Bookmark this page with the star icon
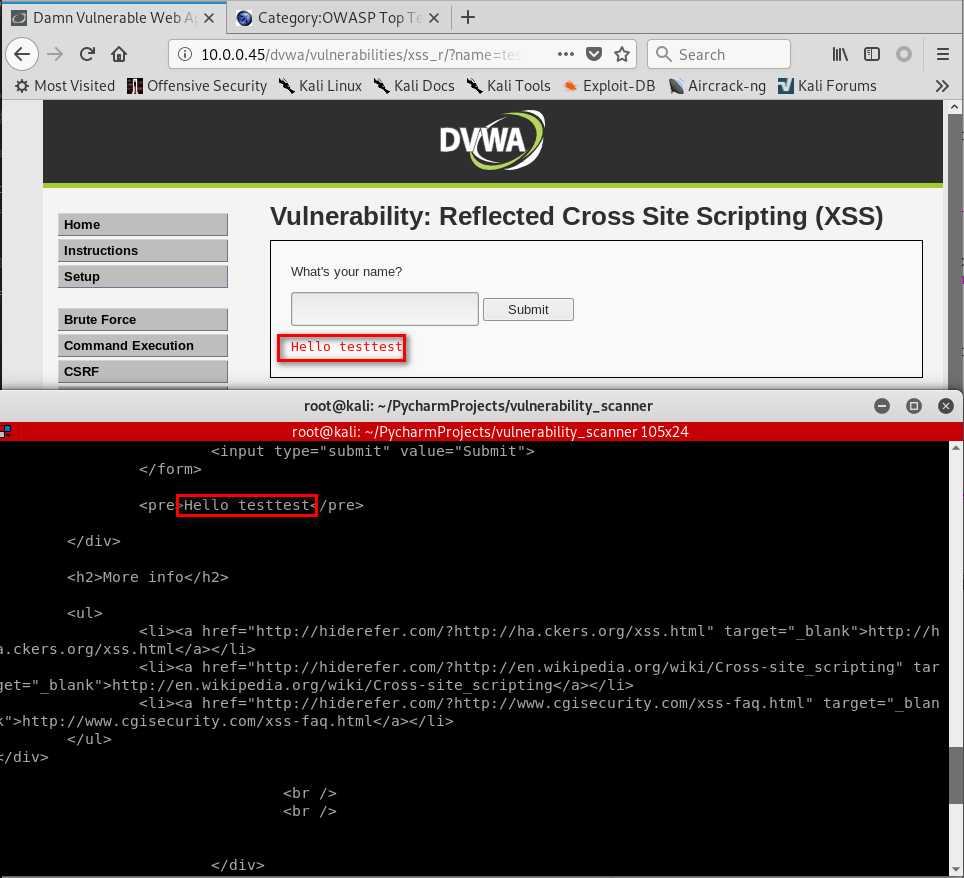This screenshot has height=878, width=964. (x=622, y=54)
